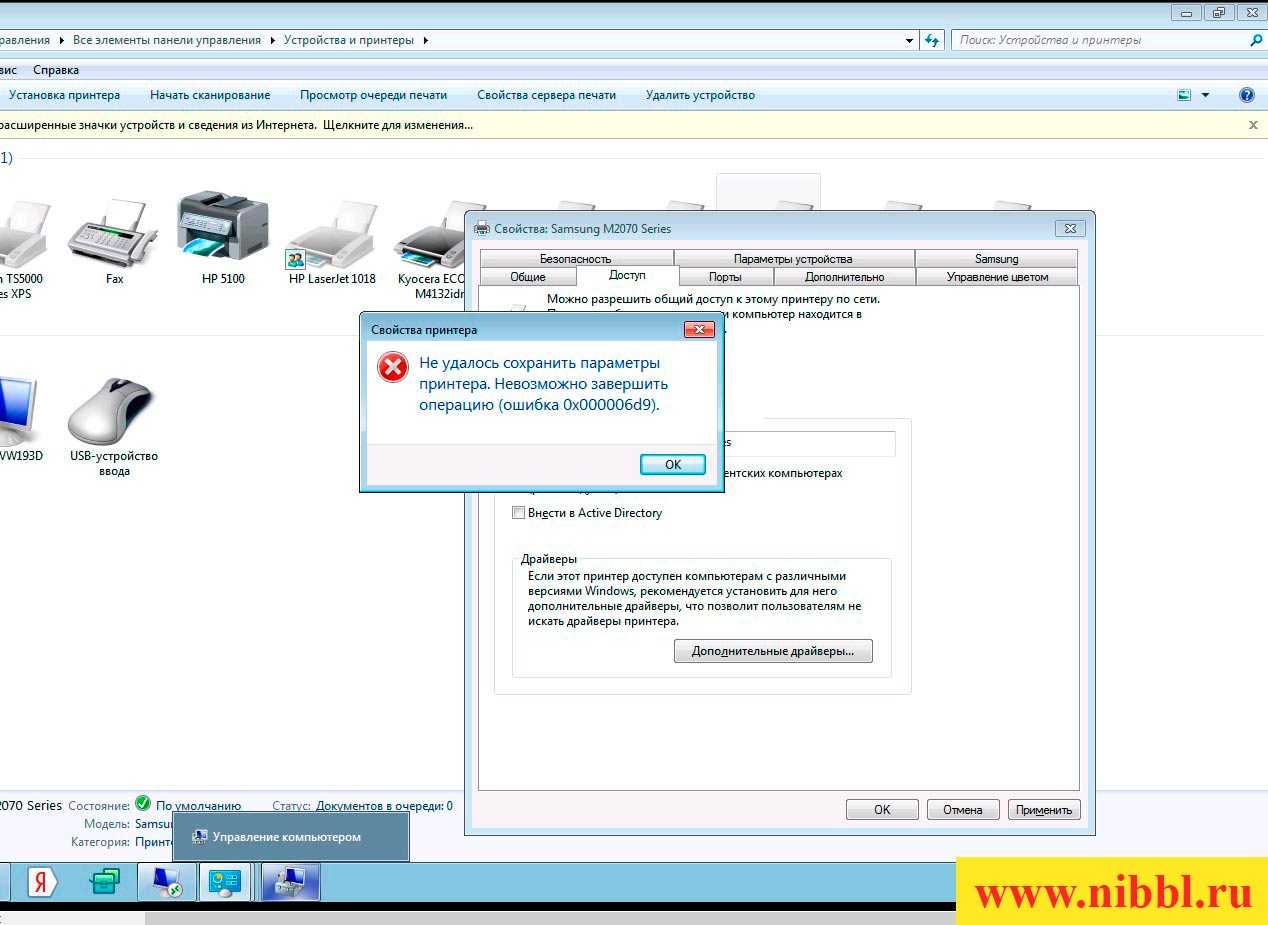The height and width of the screenshot is (925, 1268).
Task: Expand the breadcrumb arrow after Все элементы панели управления
Action: coord(272,40)
